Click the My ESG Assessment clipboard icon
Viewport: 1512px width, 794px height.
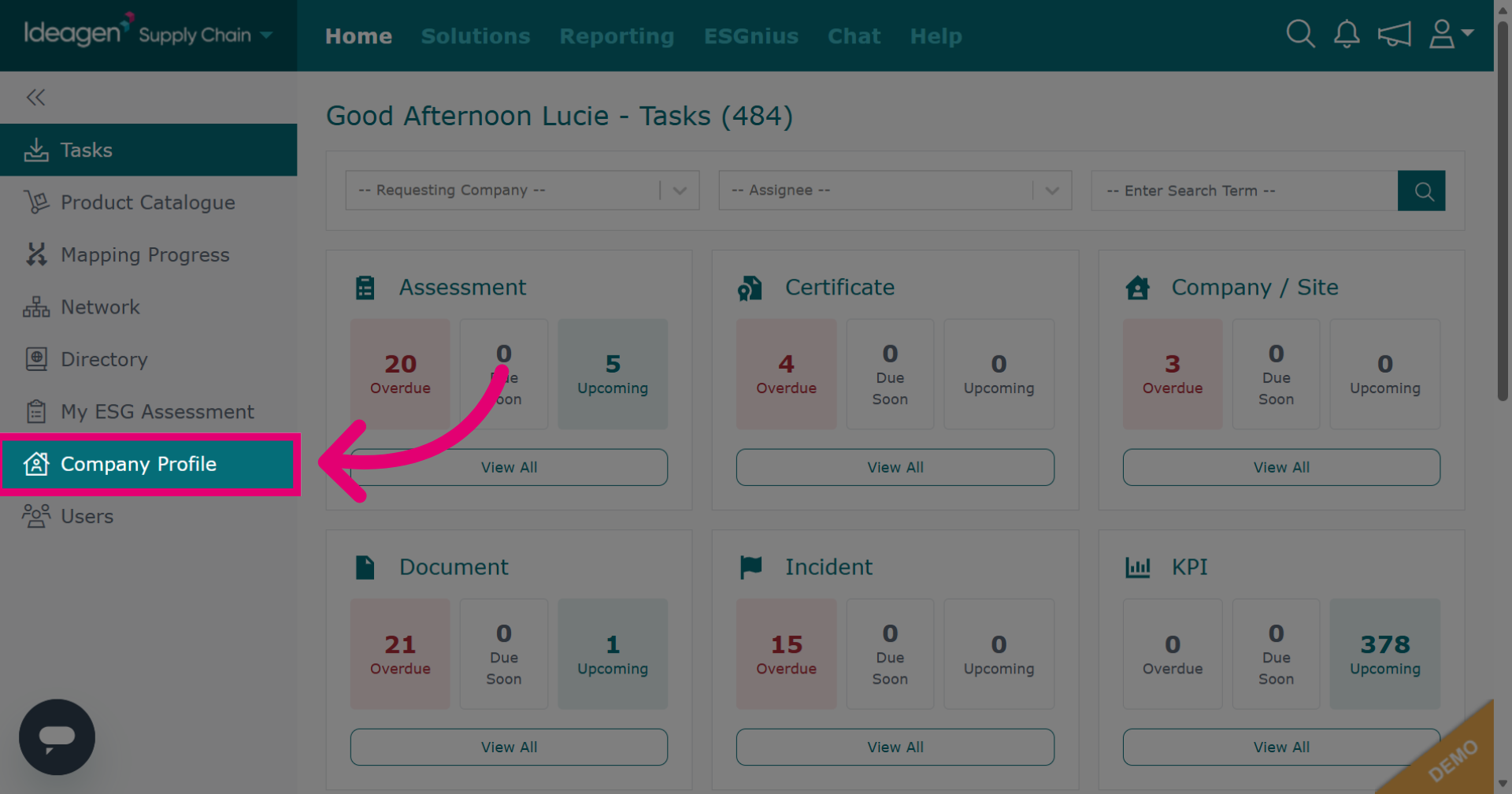tap(36, 411)
